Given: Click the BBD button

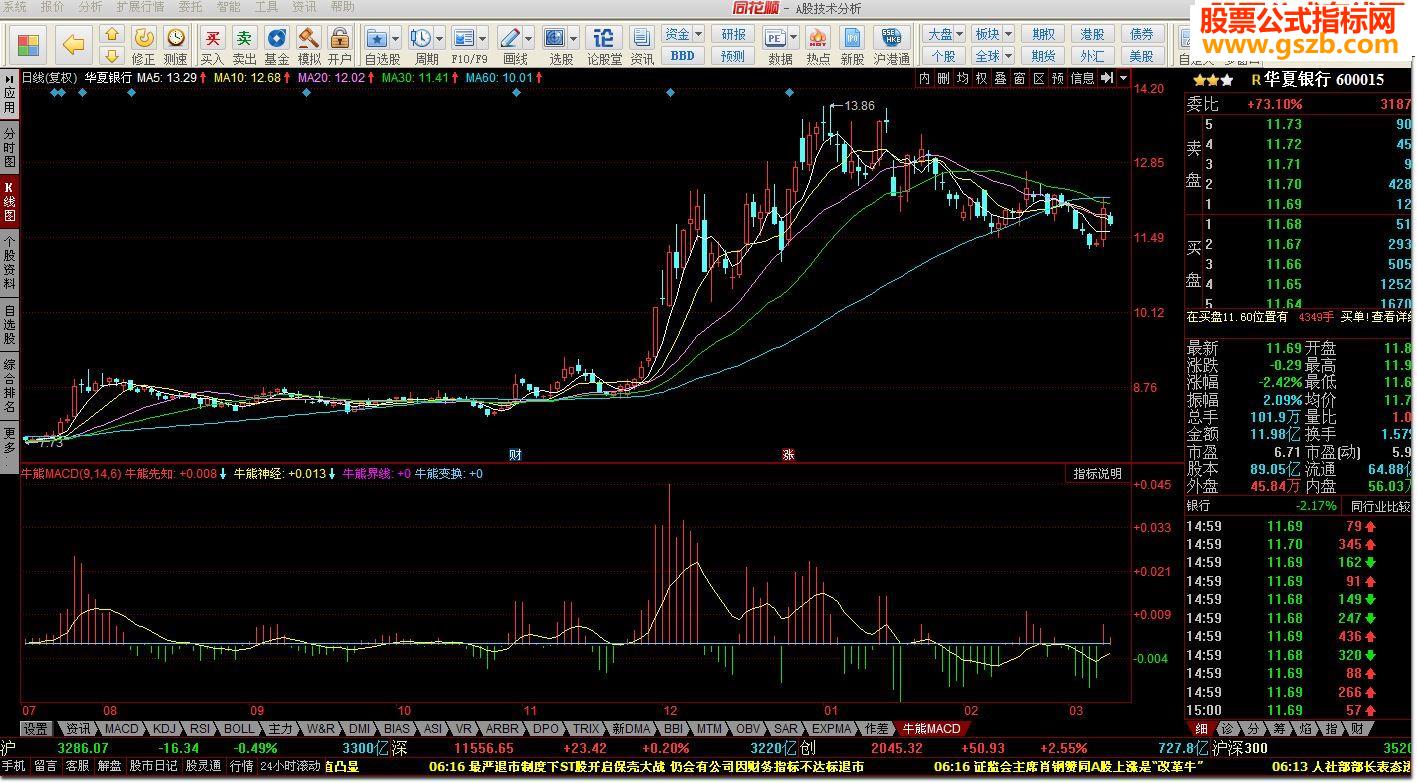Looking at the screenshot, I should (x=683, y=56).
